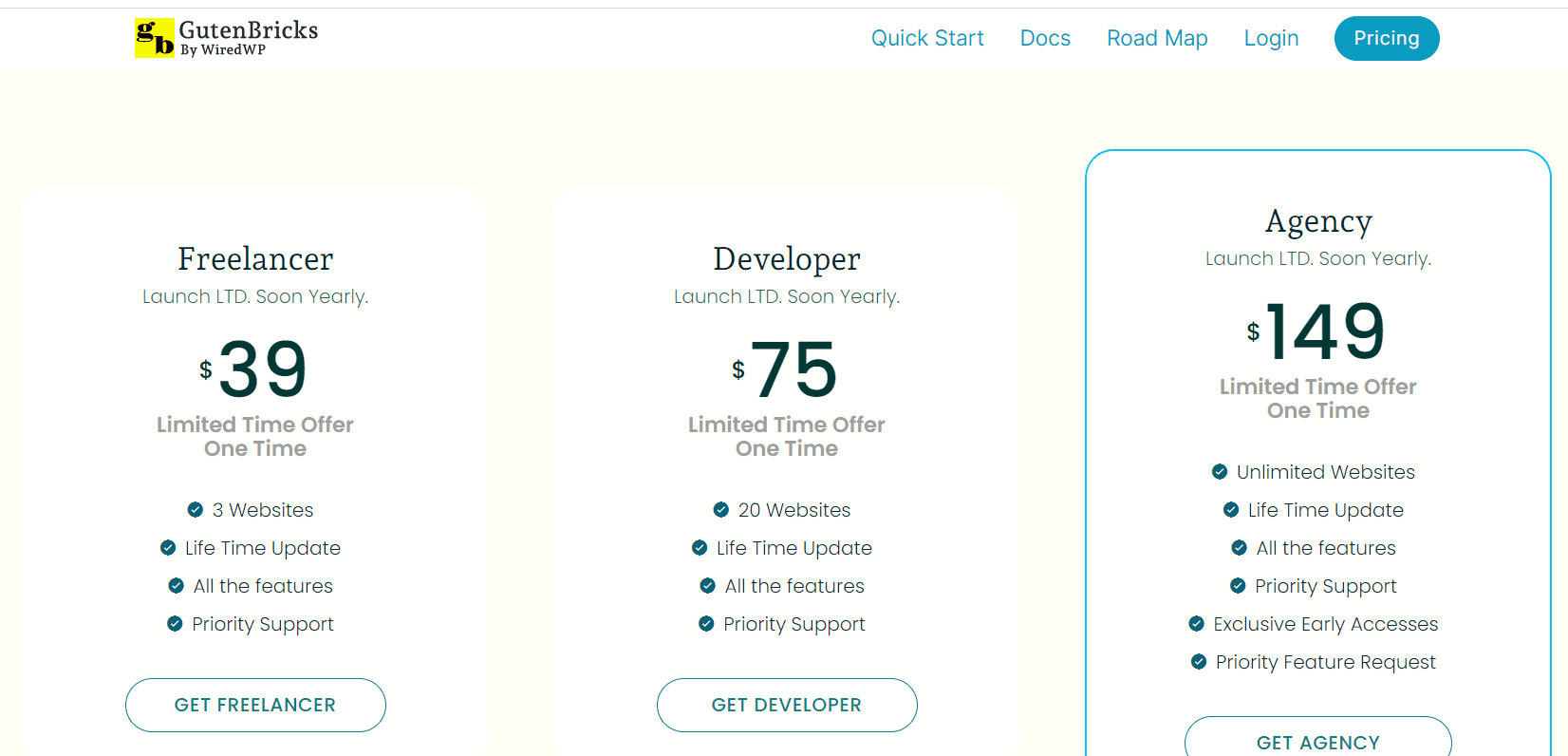
Task: Click the 20 Websites feature text
Action: (794, 510)
